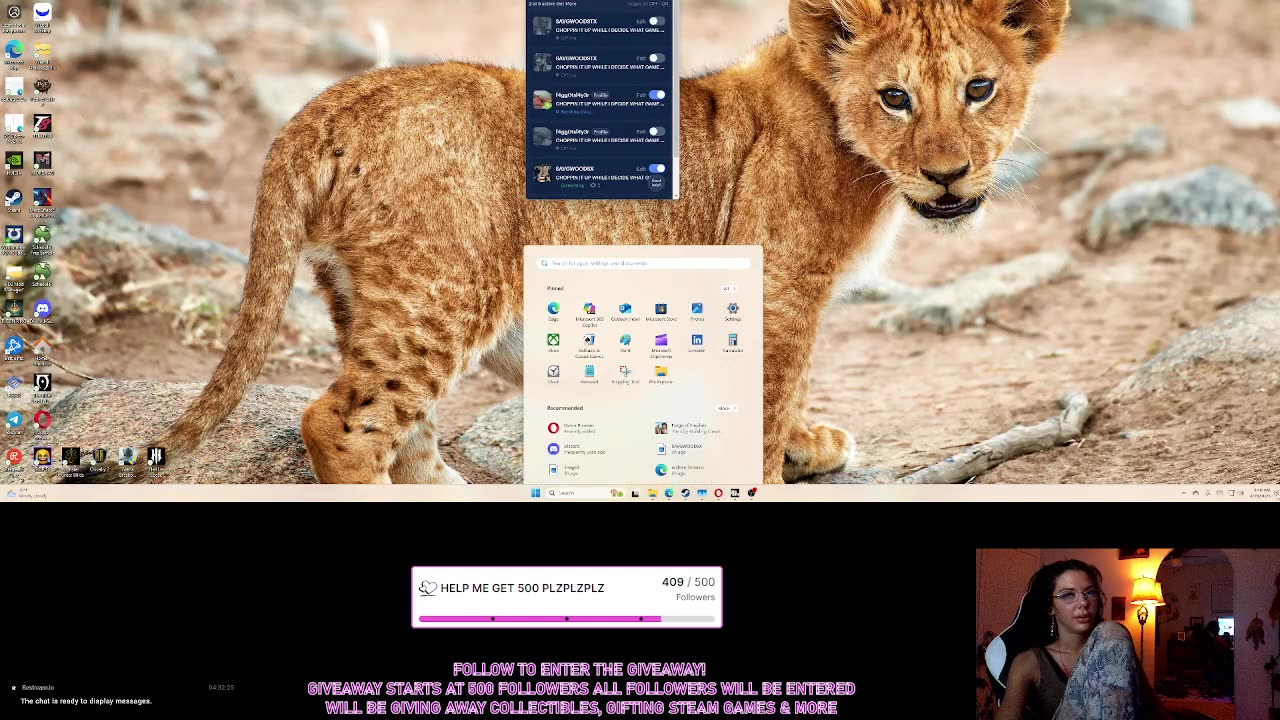
Task: Open Opera icon on the taskbar
Action: 718,493
